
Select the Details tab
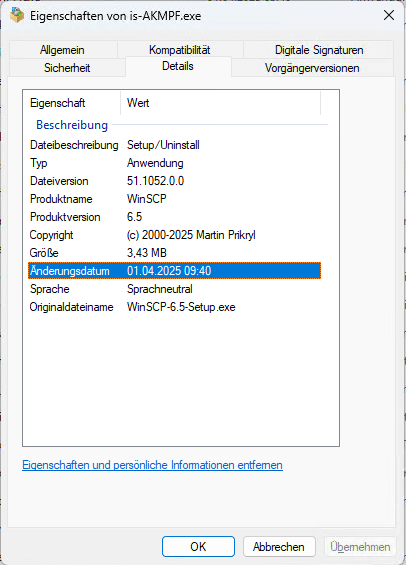178,66
